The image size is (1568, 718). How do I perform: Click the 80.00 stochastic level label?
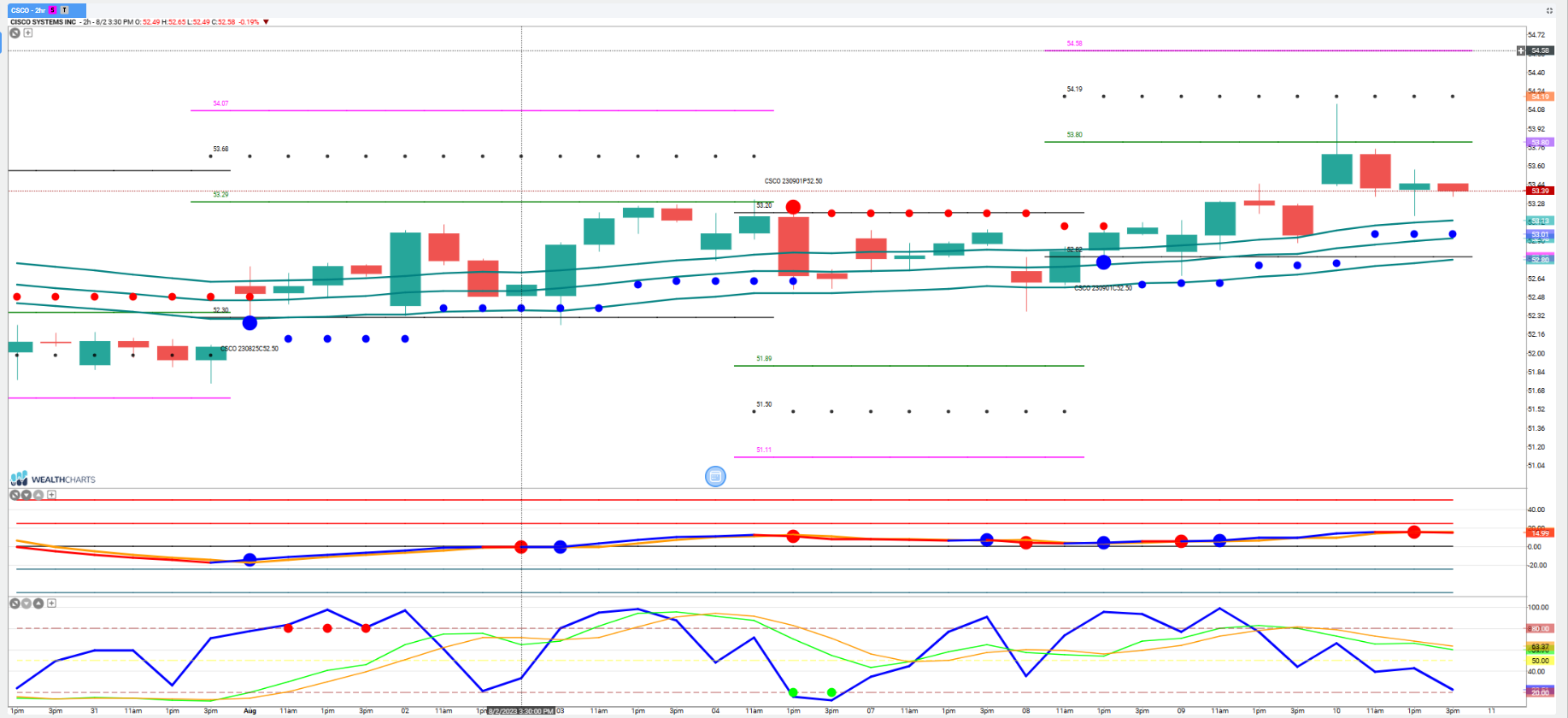pyautogui.click(x=1539, y=628)
